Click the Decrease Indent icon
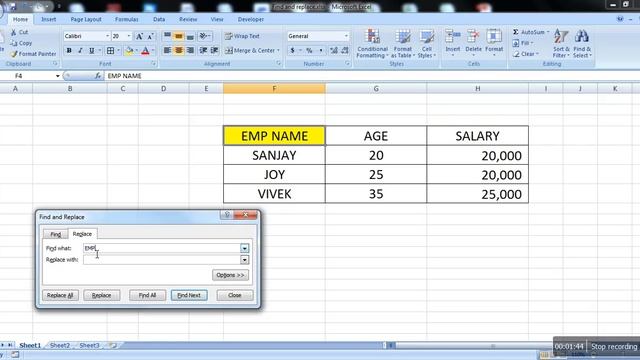This screenshot has height=360, width=640. [203, 51]
